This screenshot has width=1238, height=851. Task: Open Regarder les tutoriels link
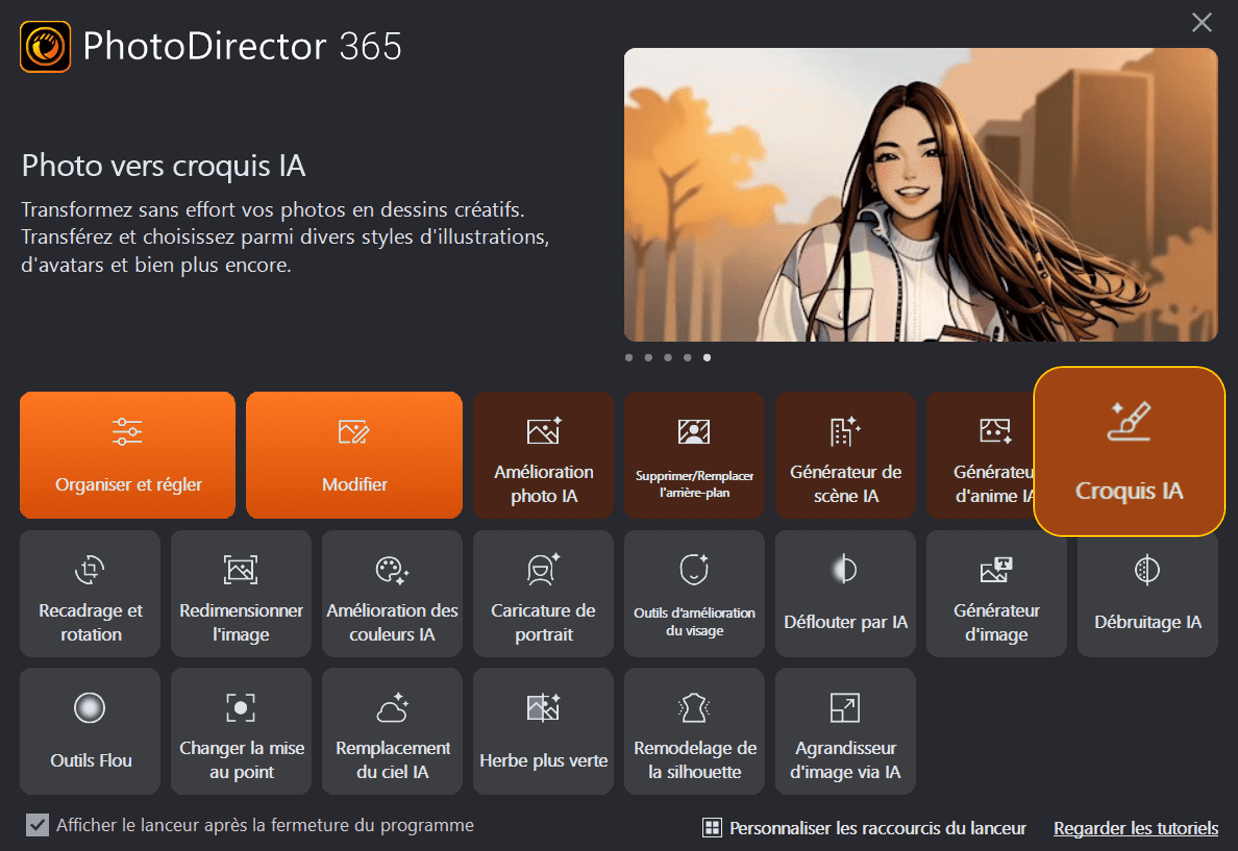click(1136, 828)
